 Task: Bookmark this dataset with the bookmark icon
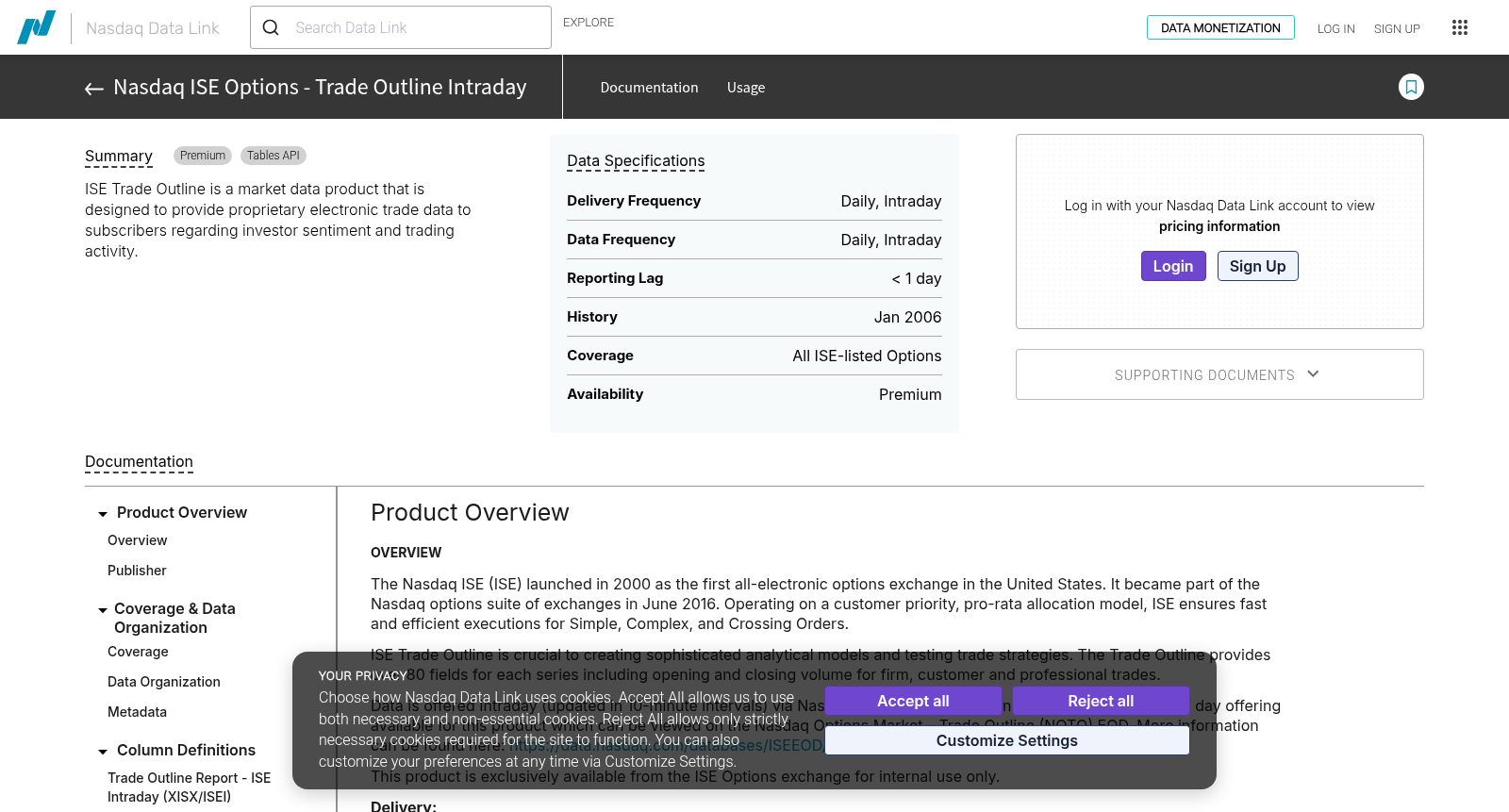pos(1411,87)
